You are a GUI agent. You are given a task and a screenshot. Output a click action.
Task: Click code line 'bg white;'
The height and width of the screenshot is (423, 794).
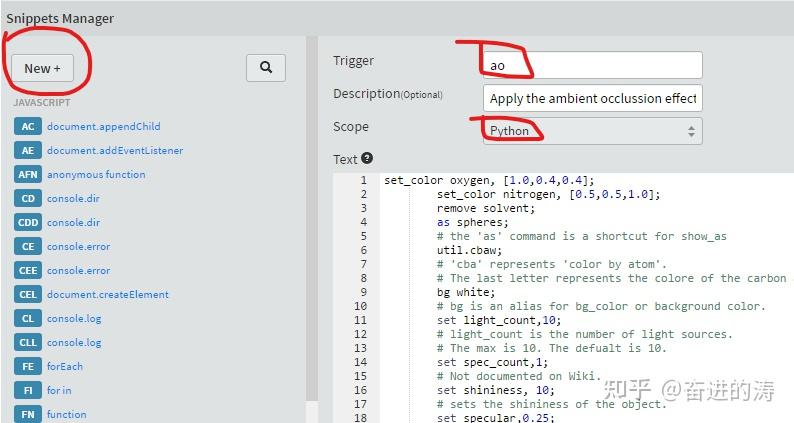pos(466,292)
